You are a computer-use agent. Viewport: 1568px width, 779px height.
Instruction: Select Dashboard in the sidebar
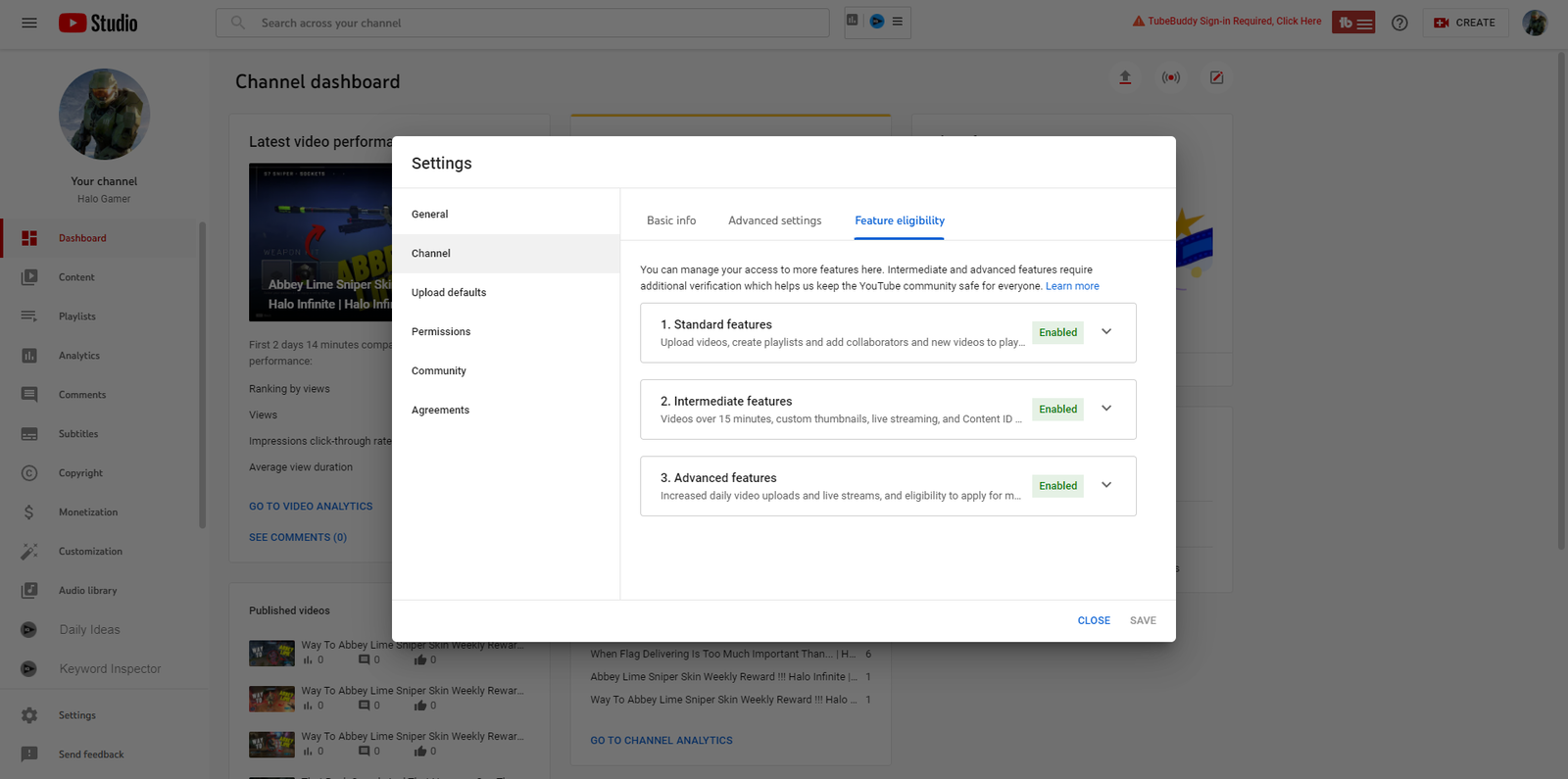coord(98,238)
